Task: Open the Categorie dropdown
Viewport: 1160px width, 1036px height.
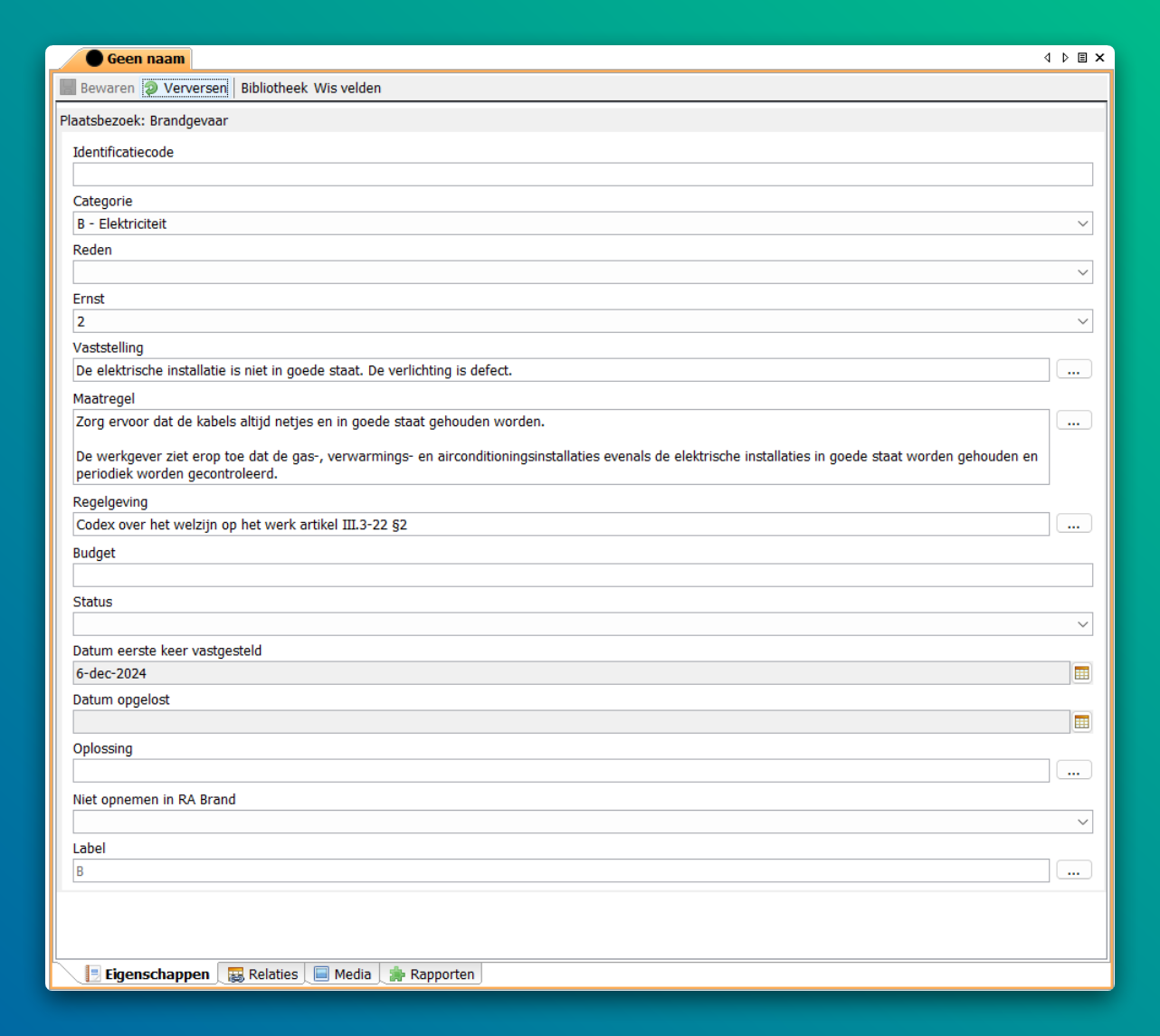Action: click(1082, 223)
